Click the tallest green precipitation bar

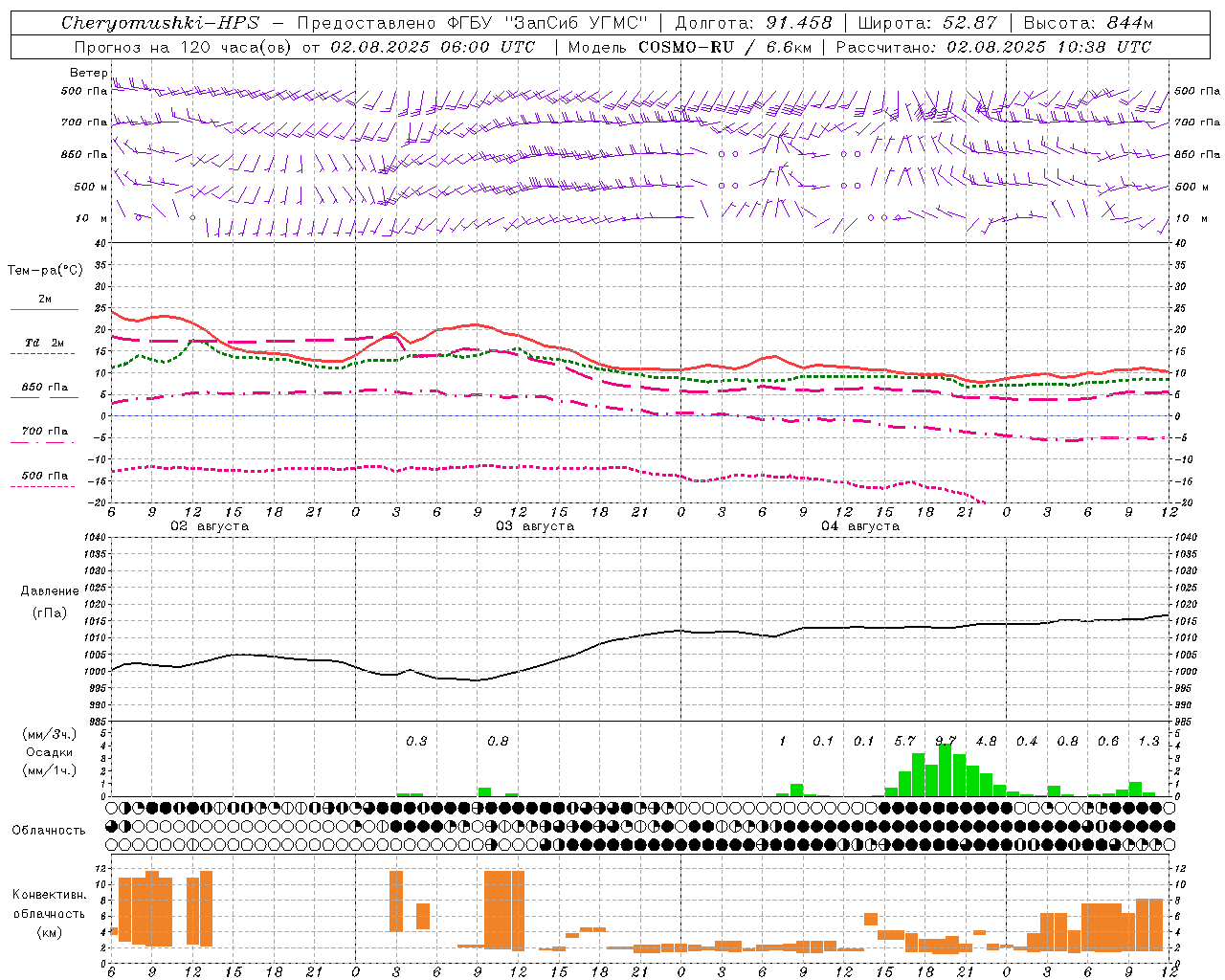pyautogui.click(x=946, y=769)
